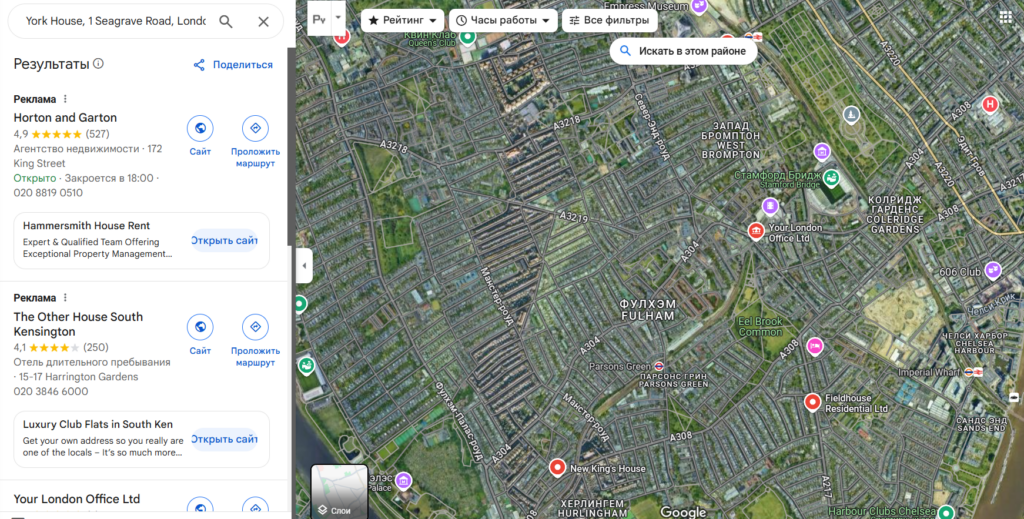1024x519 pixels.
Task: Click Поделиться share link
Action: pos(233,65)
